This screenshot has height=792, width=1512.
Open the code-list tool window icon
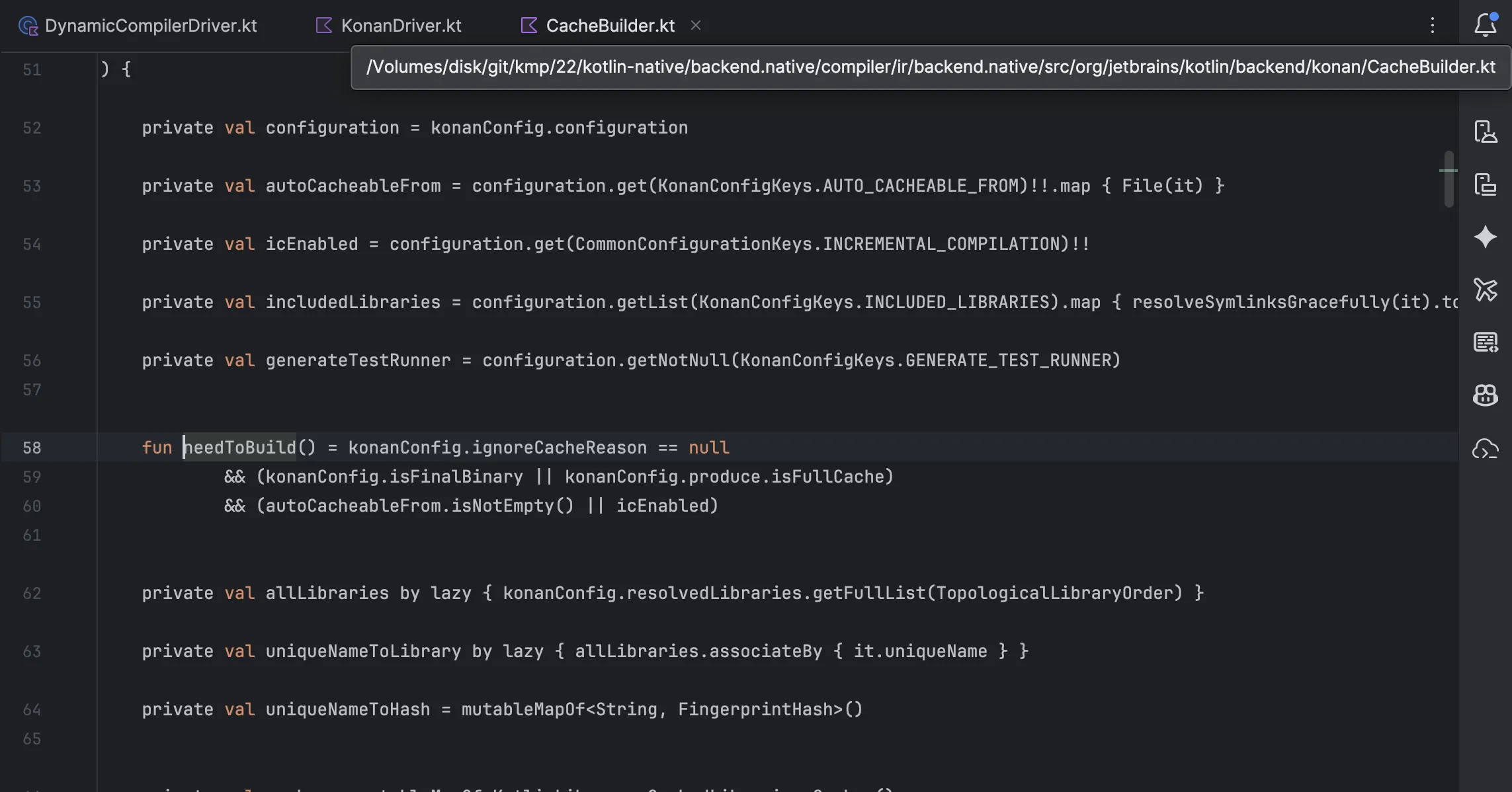pos(1485,342)
